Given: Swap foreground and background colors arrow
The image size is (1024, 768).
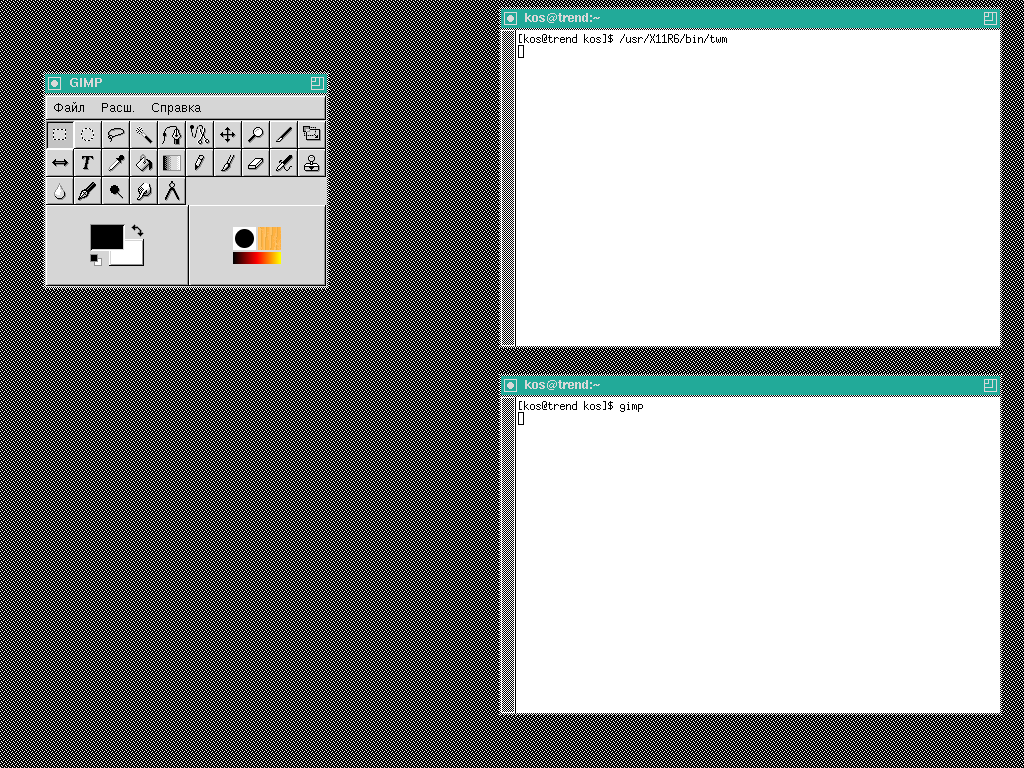Looking at the screenshot, I should pos(137,231).
